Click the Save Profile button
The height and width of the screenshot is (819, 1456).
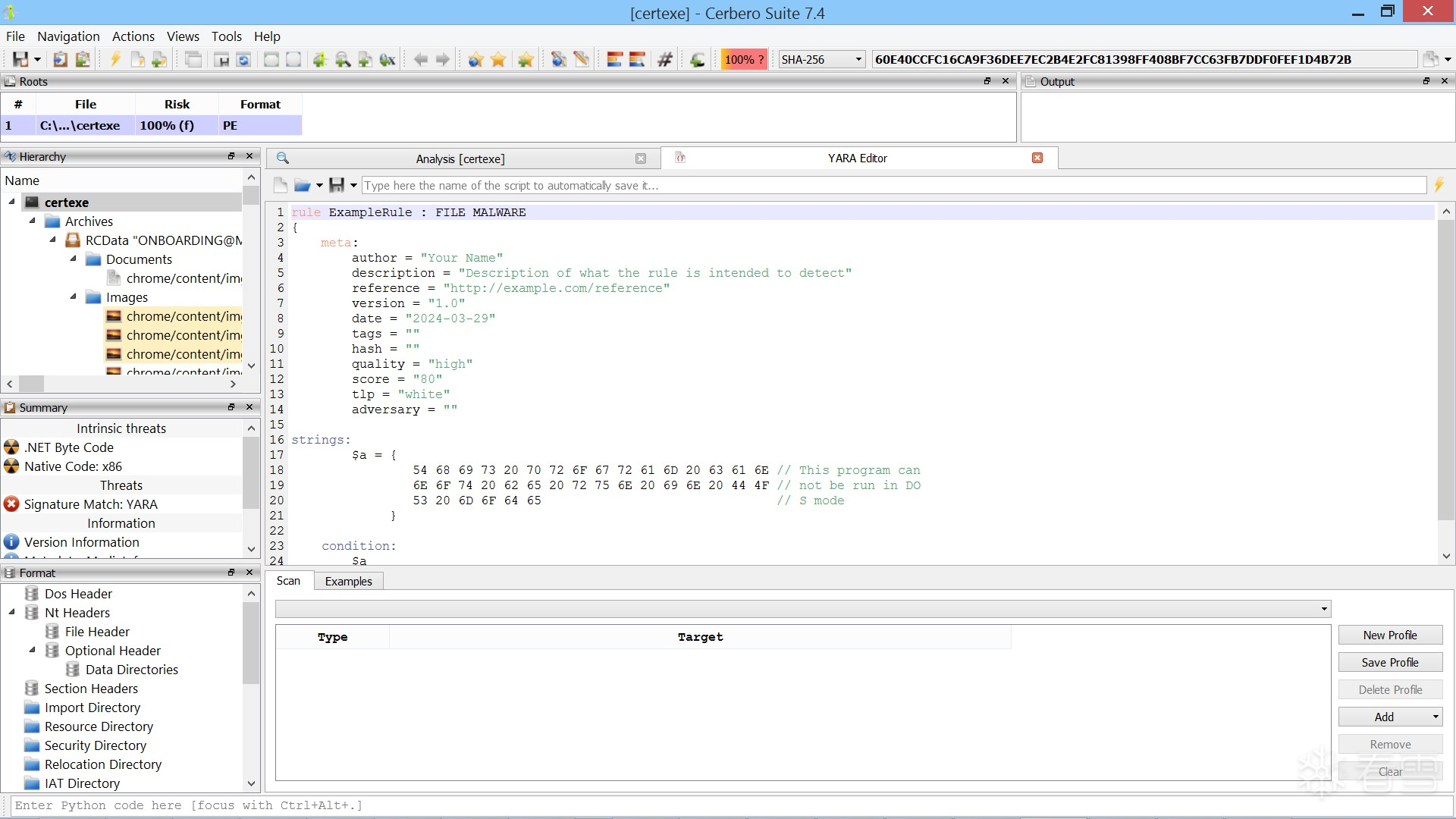(1389, 663)
